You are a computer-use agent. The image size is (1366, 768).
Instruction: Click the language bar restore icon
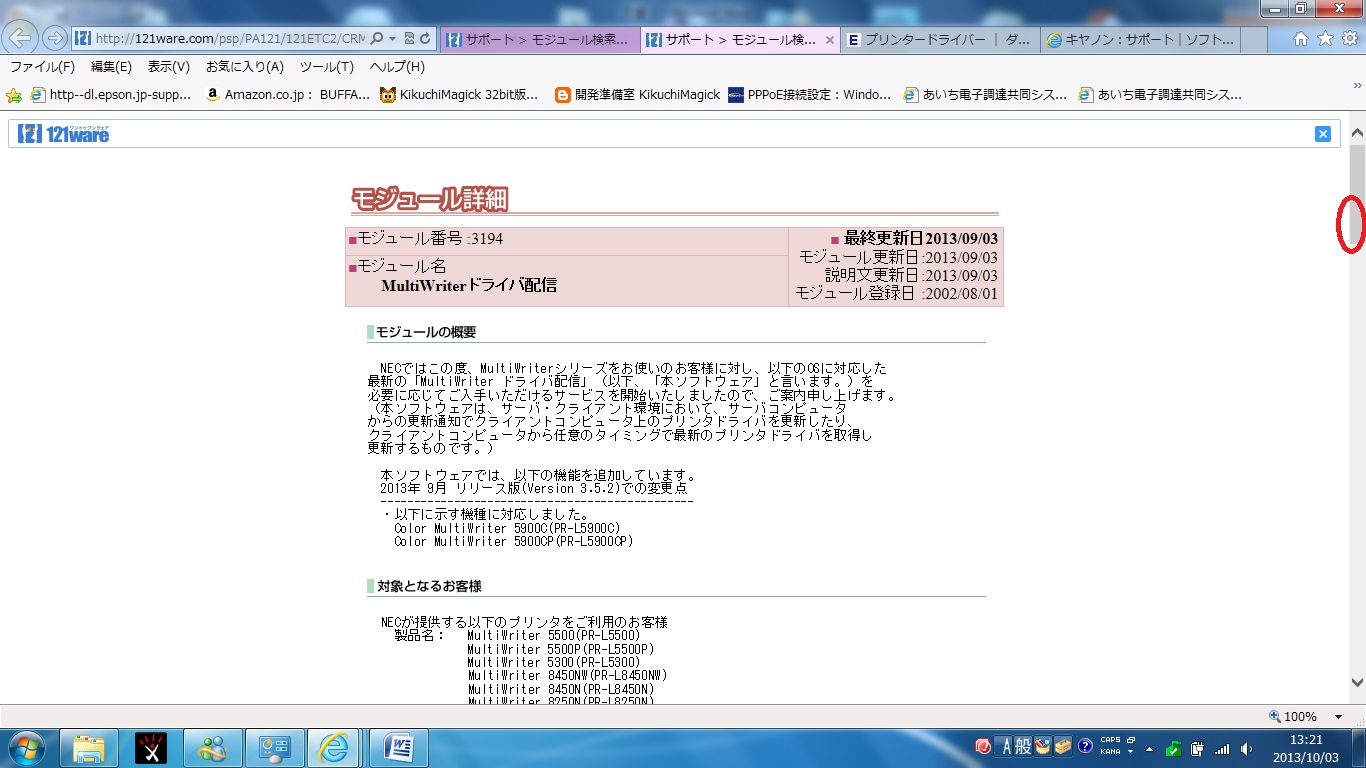1131,740
